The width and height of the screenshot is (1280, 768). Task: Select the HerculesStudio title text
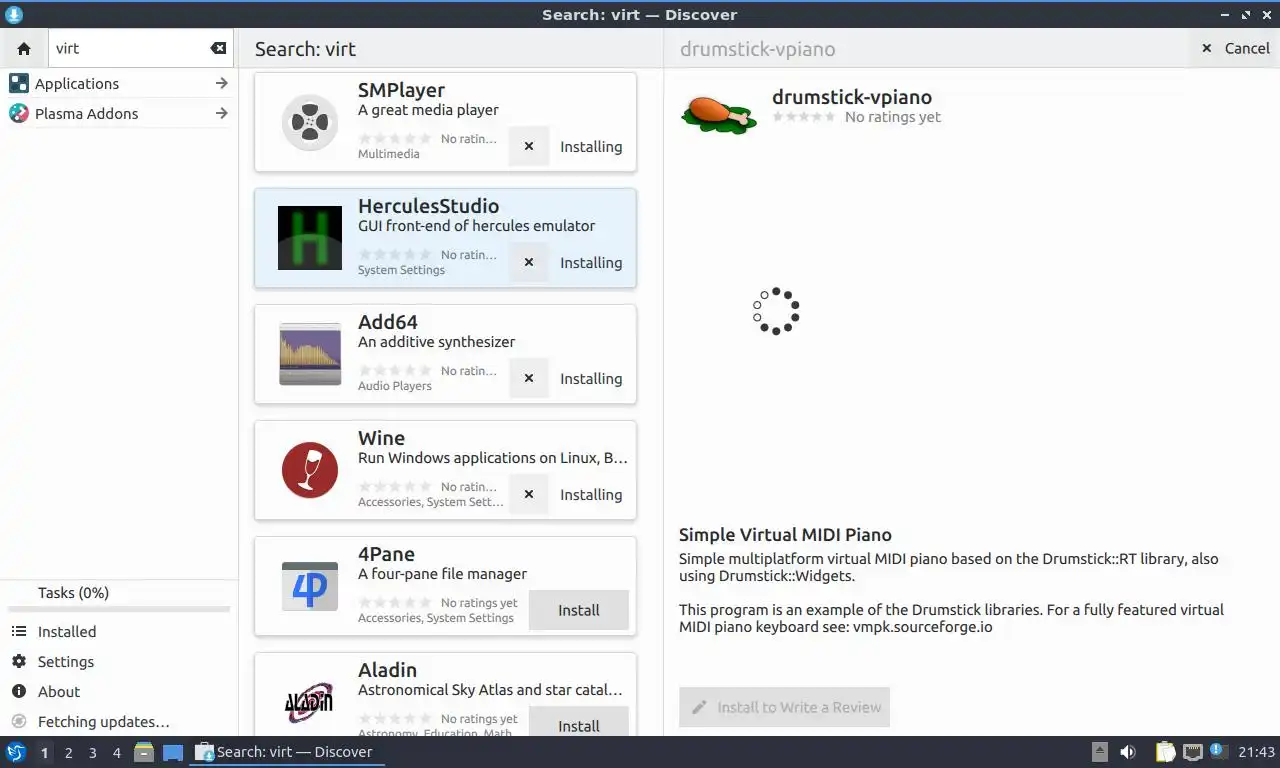(x=428, y=206)
